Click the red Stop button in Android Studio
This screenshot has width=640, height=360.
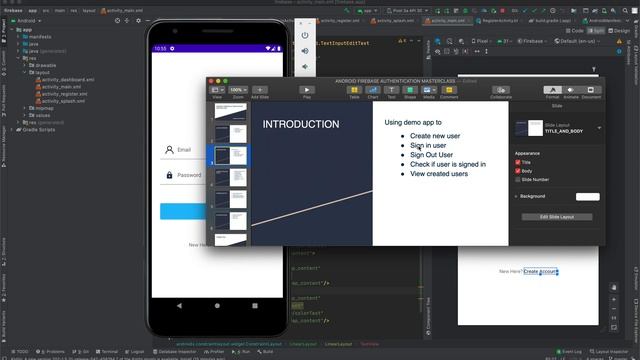pos(503,11)
